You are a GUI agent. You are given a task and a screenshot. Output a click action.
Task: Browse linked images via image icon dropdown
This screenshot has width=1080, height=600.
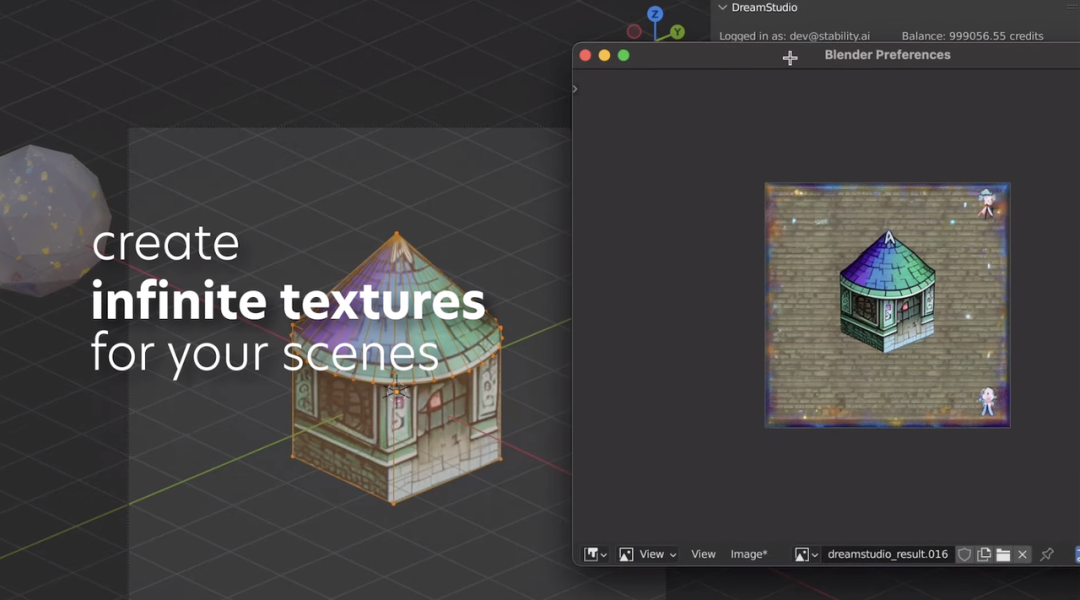806,554
